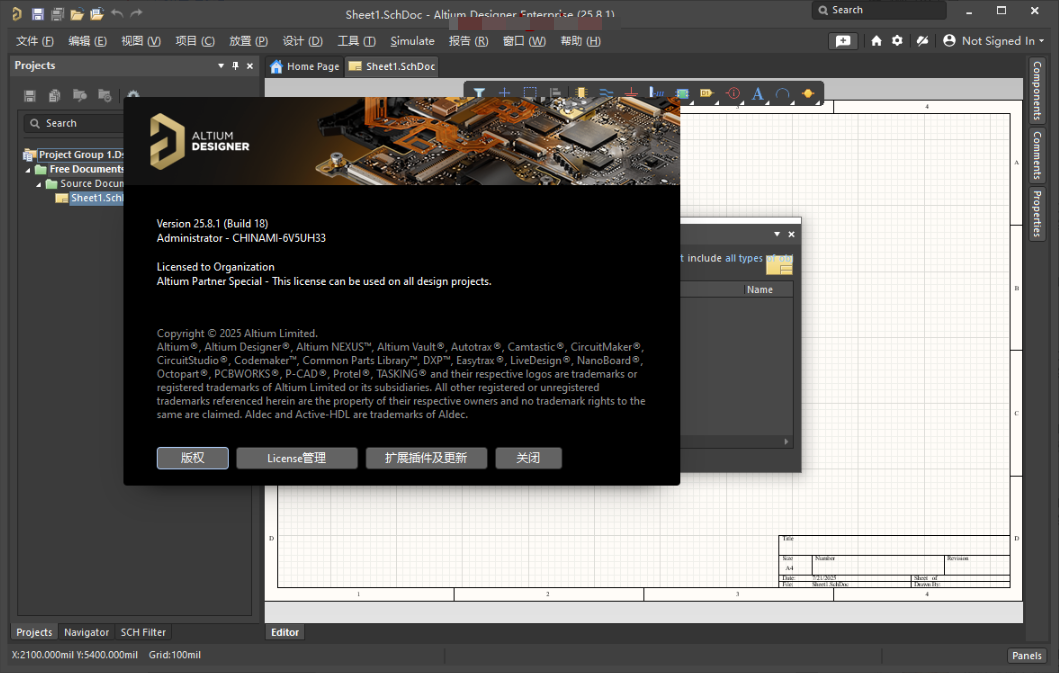The width and height of the screenshot is (1059, 673).
Task: Click the Compile documents icon in the Projects panel
Action: point(55,96)
